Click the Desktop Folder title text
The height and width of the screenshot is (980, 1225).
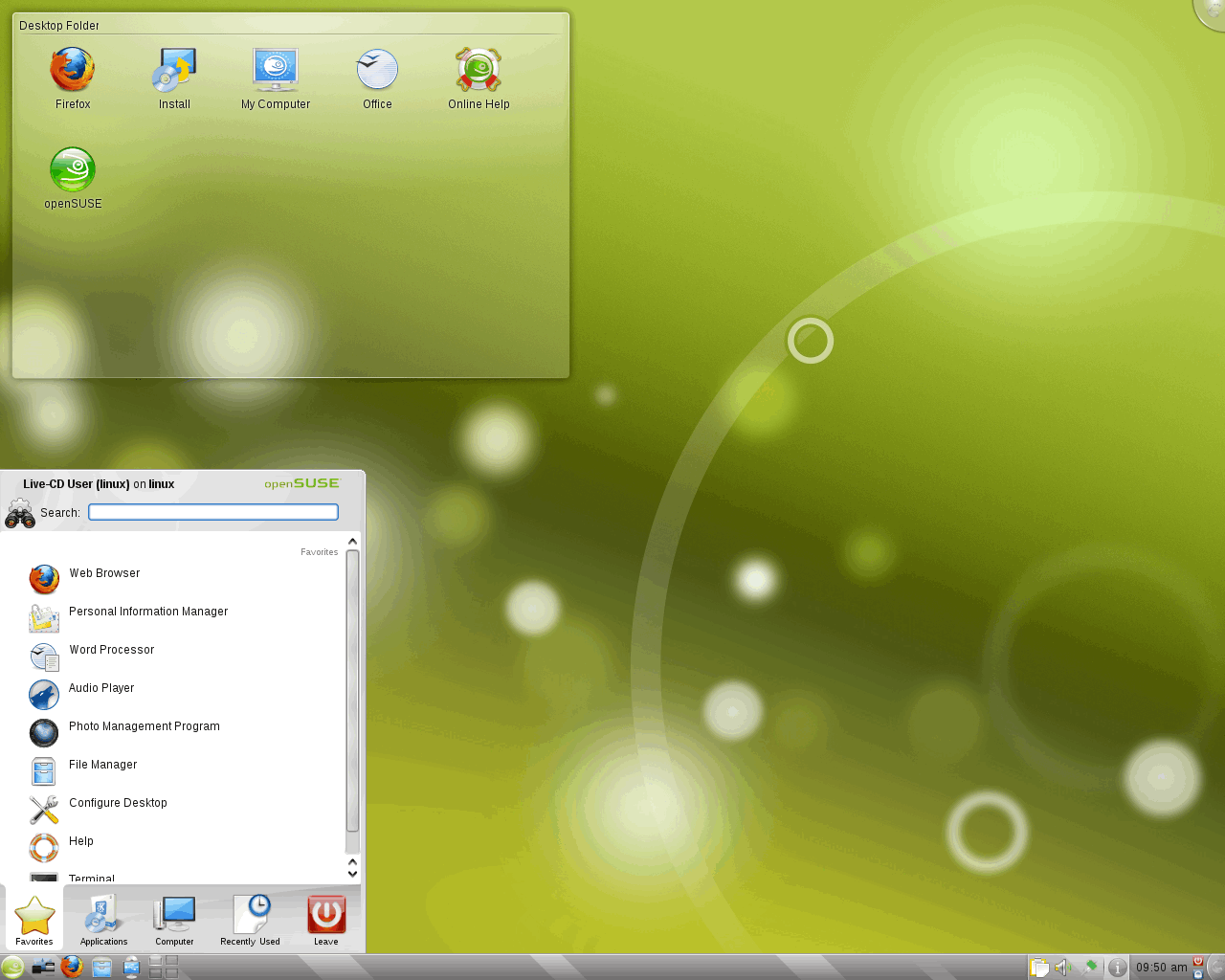[x=59, y=26]
